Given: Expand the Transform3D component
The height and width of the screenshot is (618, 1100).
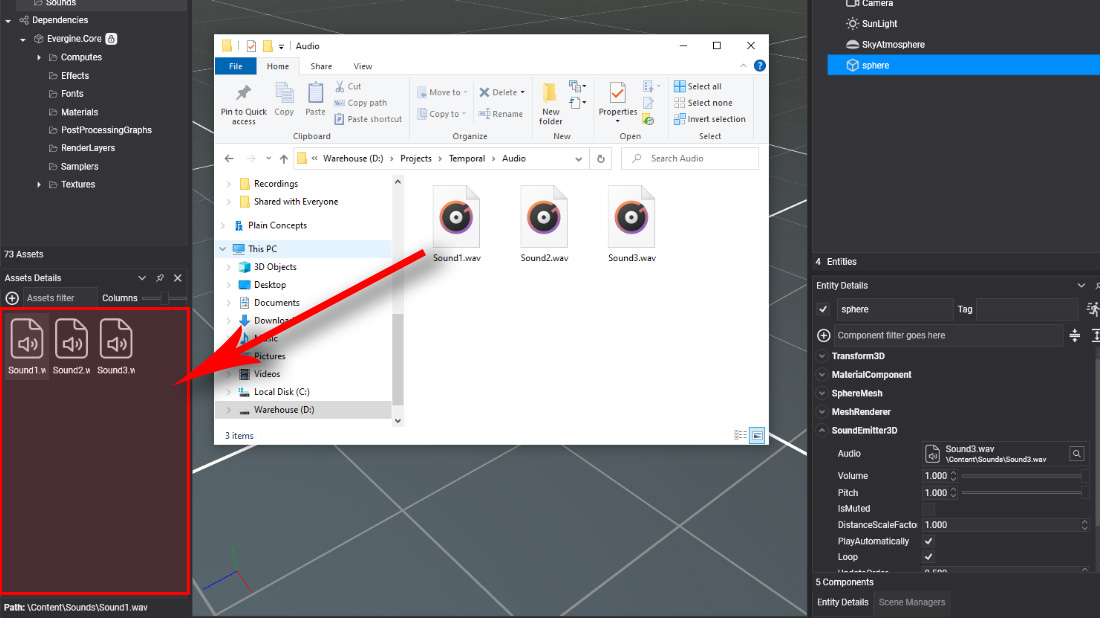Looking at the screenshot, I should pos(821,356).
